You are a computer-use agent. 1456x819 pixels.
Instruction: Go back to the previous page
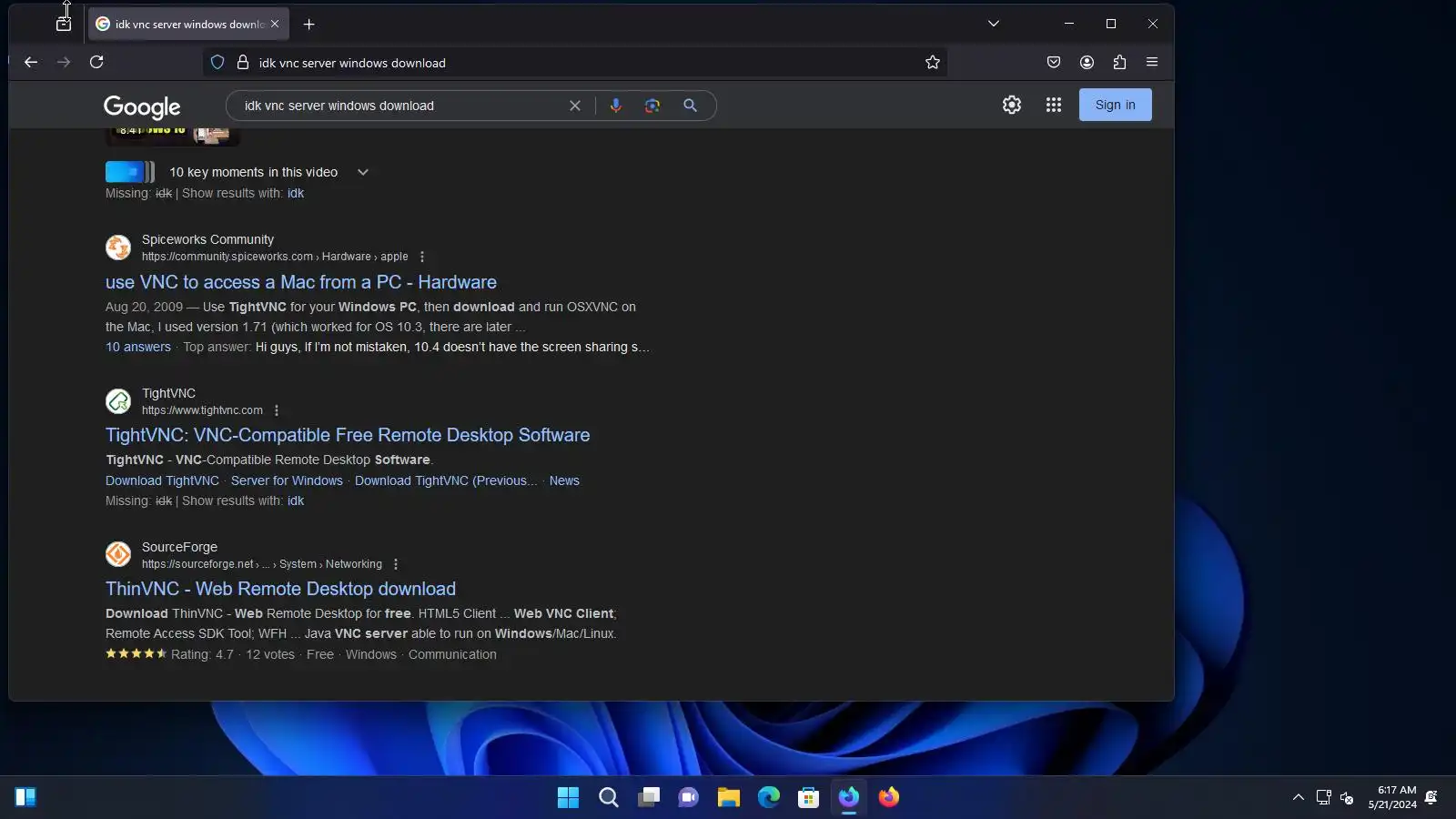click(x=31, y=62)
